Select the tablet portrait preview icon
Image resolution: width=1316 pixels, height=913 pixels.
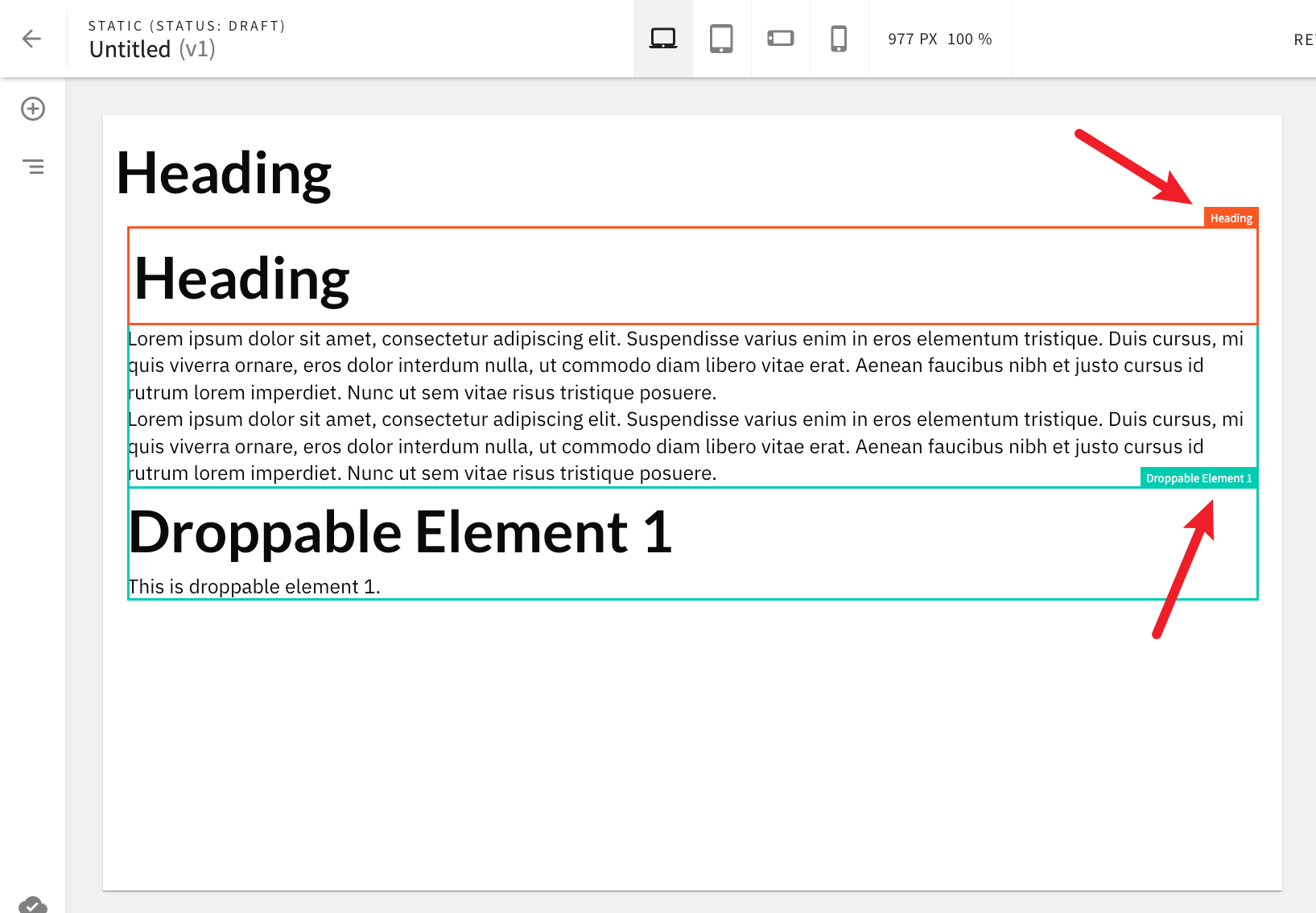click(721, 38)
